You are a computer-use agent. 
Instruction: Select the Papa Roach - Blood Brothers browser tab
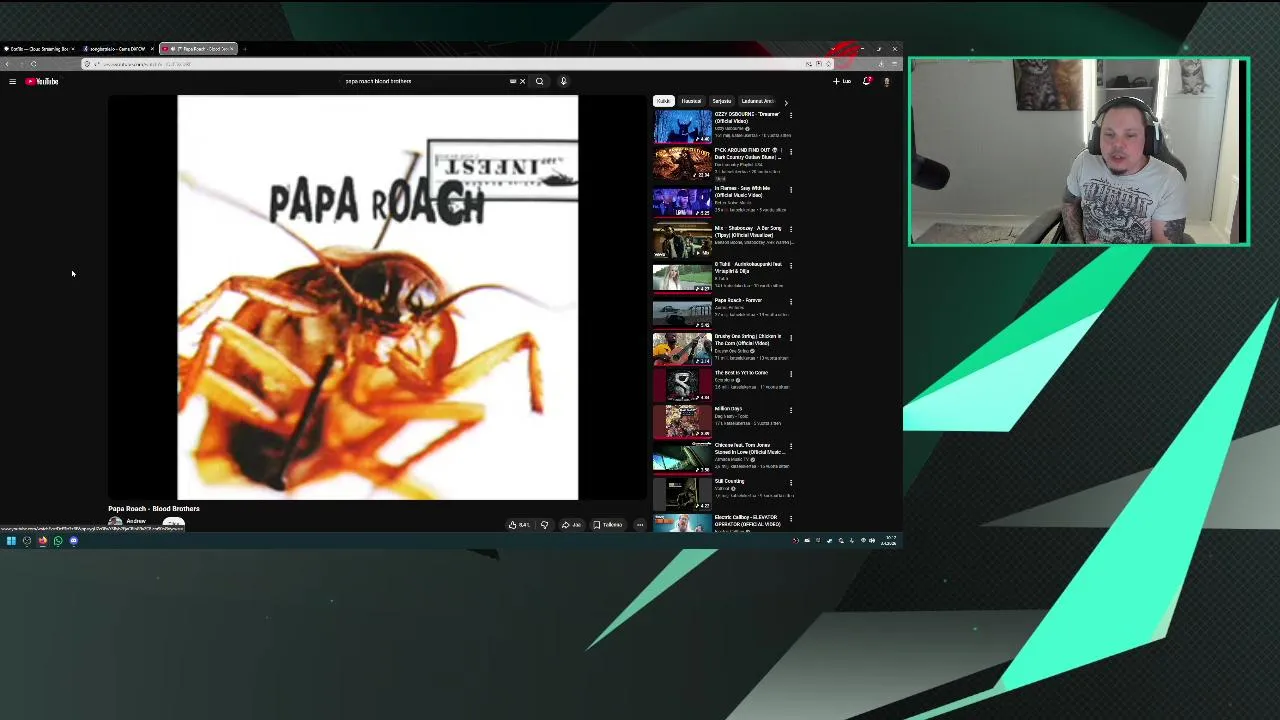pos(198,48)
